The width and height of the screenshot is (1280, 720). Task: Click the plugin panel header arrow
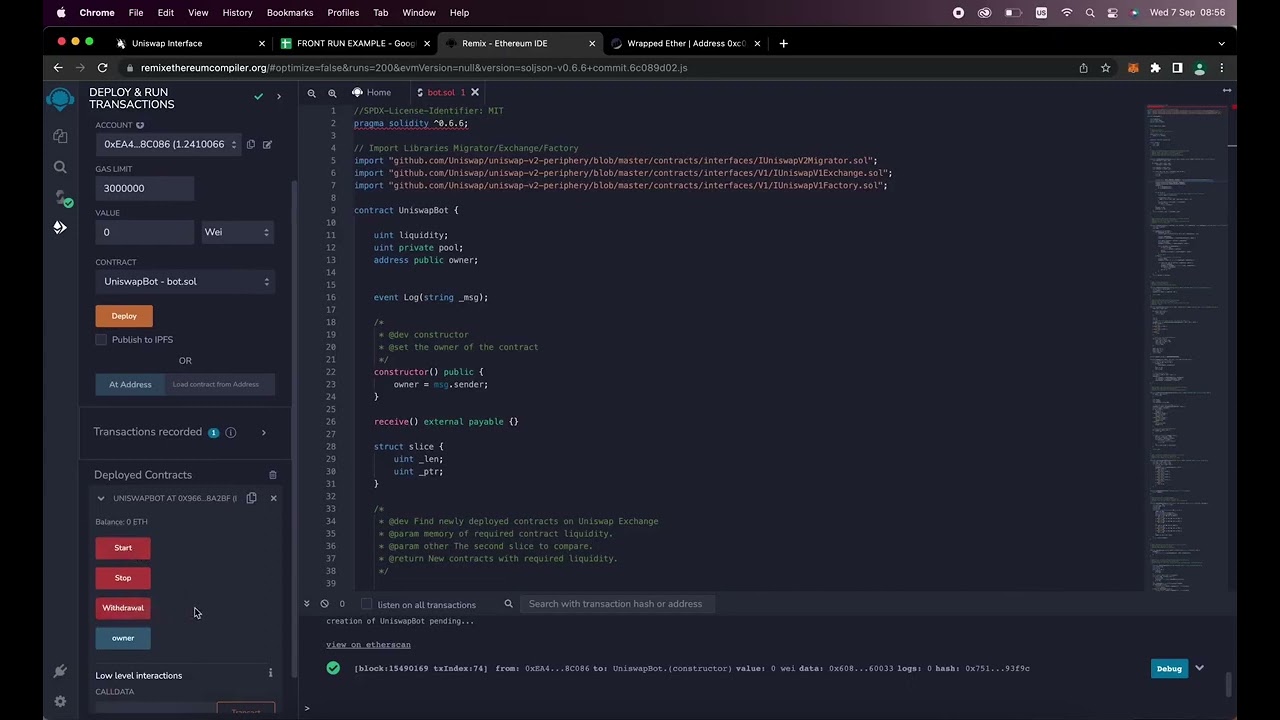[278, 97]
